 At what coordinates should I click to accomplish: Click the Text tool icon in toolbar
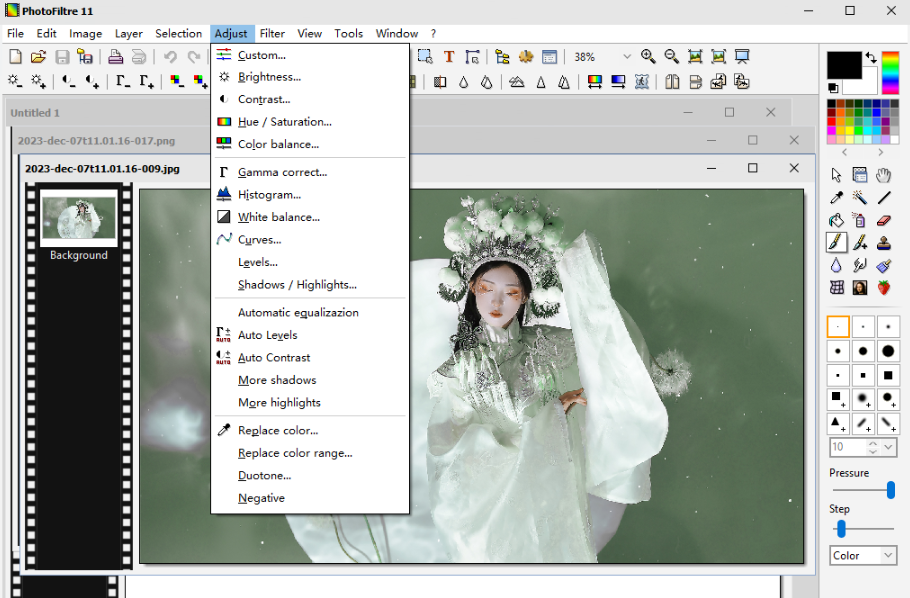click(x=449, y=57)
